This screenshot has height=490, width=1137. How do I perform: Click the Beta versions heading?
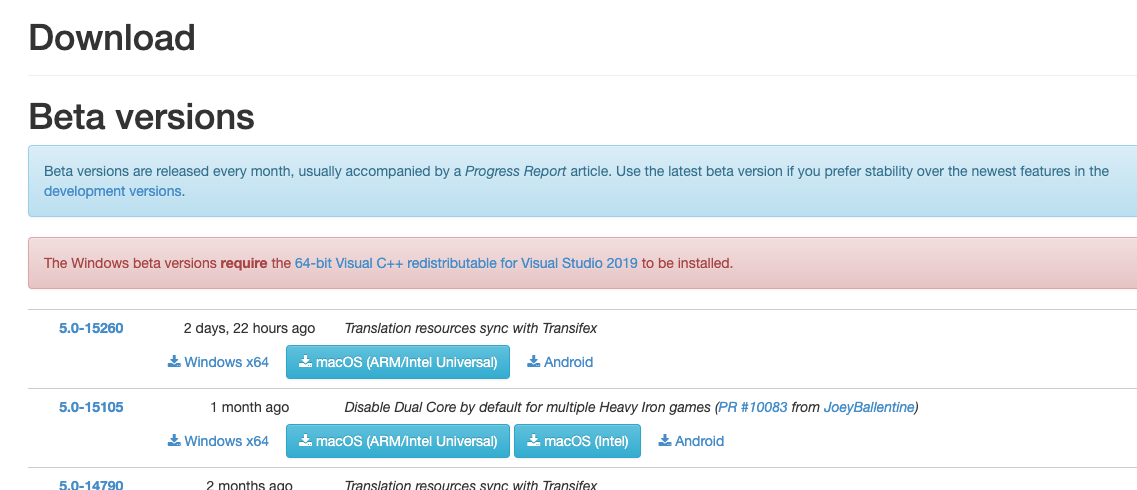coord(141,117)
